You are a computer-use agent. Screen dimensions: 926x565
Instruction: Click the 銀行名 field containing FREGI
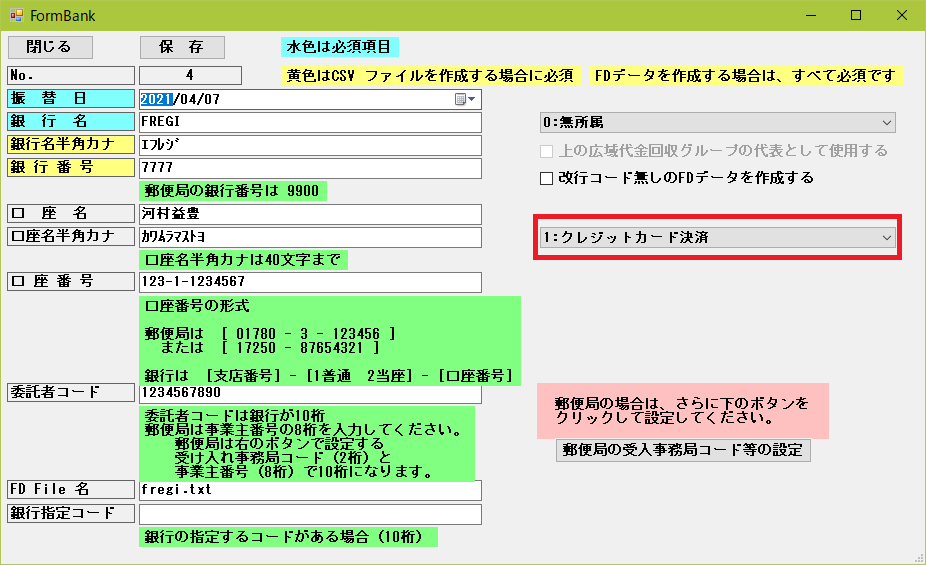coord(310,122)
